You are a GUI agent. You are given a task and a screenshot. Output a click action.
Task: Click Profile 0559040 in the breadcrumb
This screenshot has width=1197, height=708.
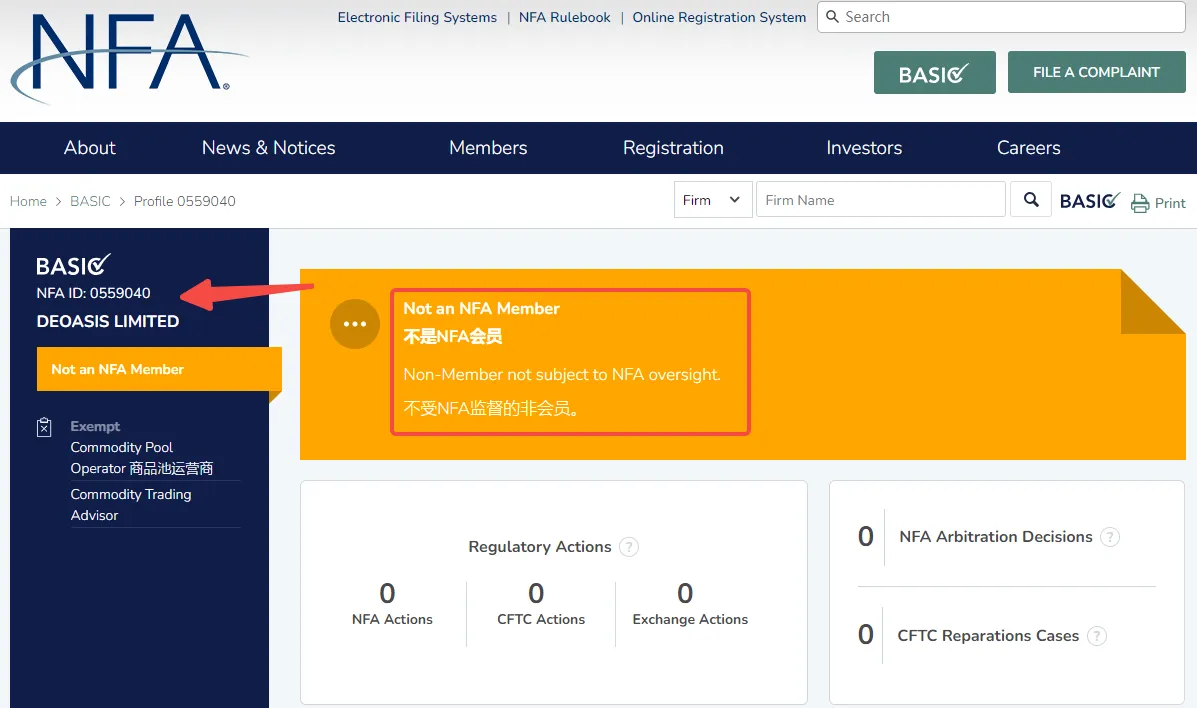click(x=185, y=201)
